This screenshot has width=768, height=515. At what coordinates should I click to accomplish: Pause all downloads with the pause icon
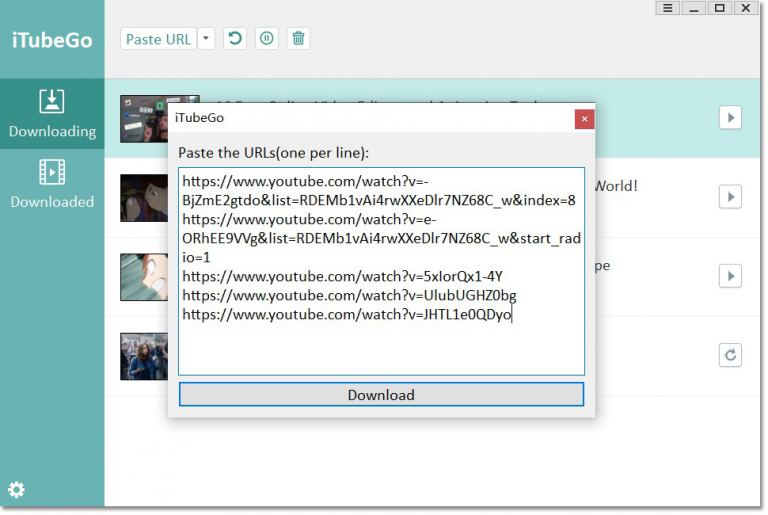[267, 38]
